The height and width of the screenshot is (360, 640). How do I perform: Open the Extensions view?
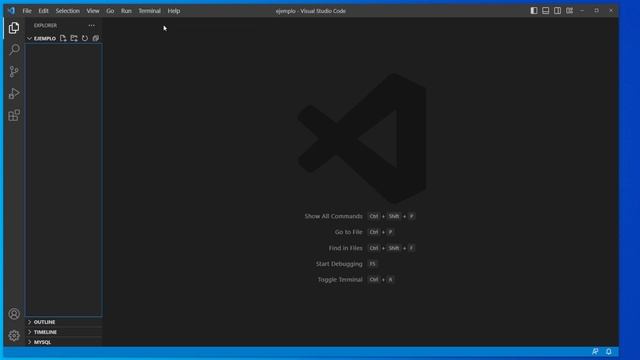click(14, 116)
